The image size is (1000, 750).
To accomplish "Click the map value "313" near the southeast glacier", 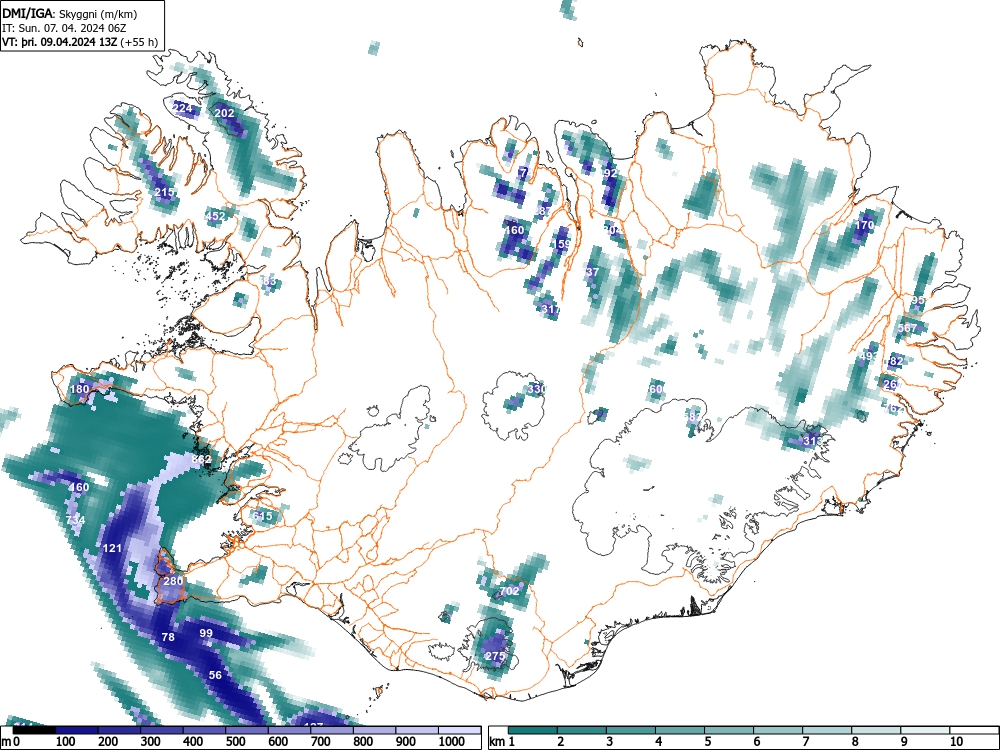I will [x=812, y=440].
